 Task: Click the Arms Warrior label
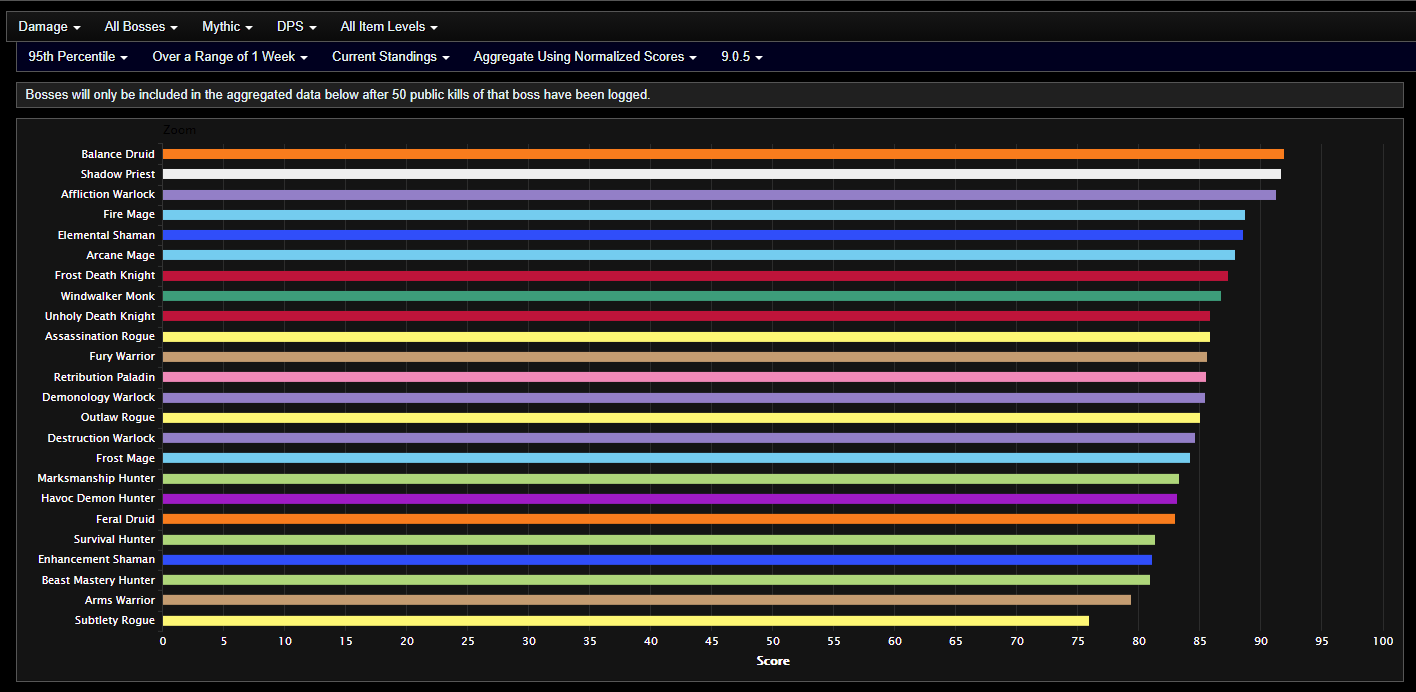tap(120, 600)
